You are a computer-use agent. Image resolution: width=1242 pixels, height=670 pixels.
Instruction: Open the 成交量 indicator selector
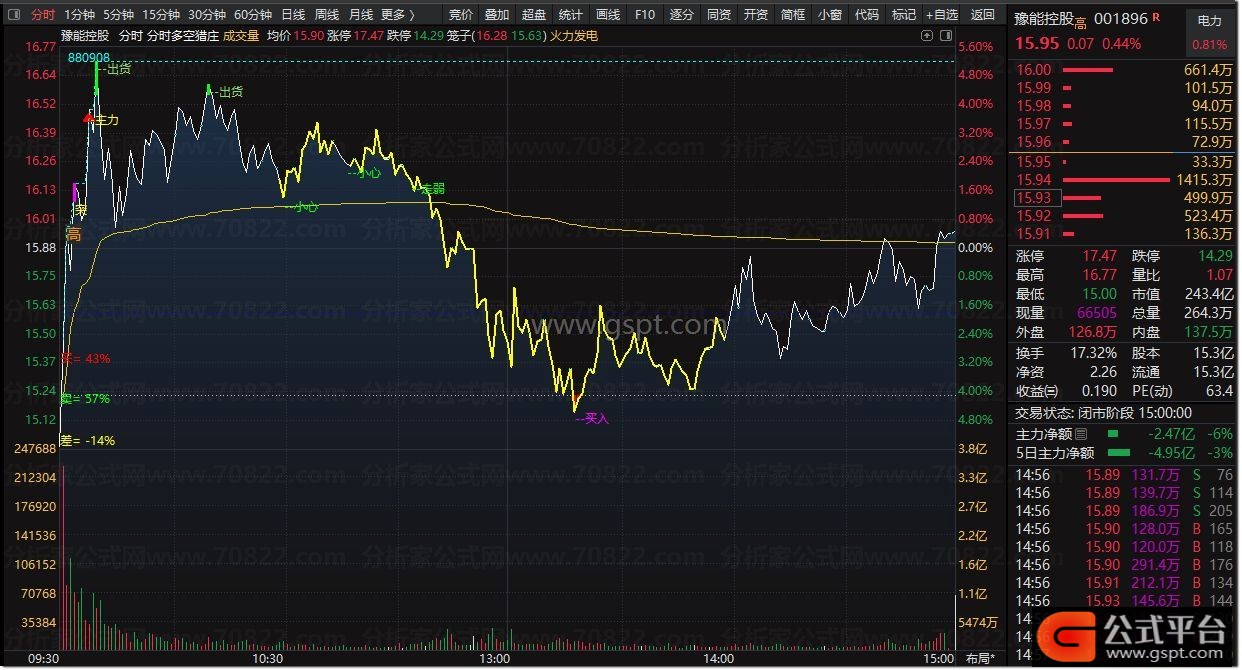click(240, 36)
